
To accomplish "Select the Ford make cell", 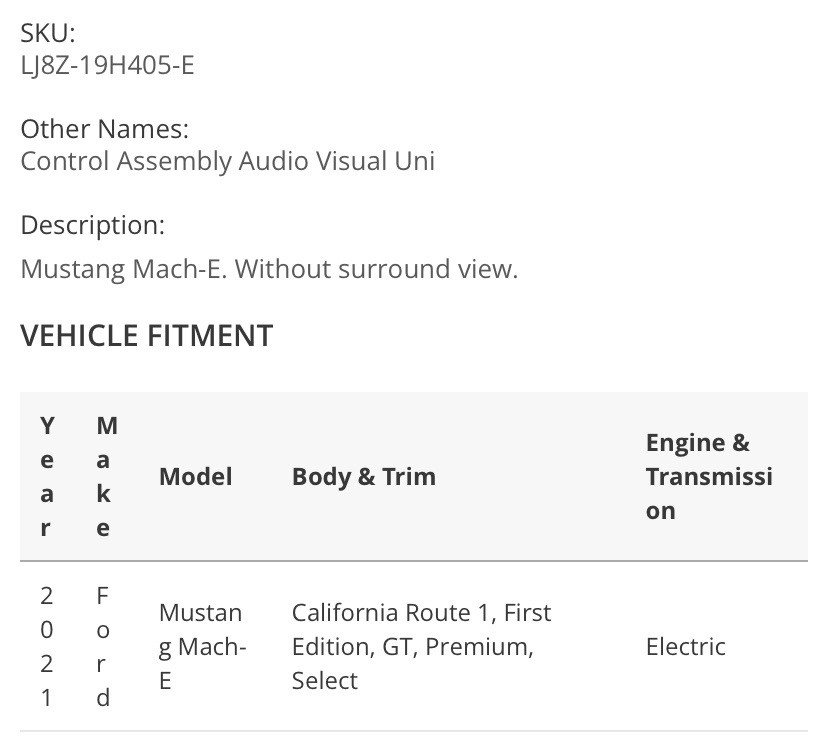I will 103,647.
